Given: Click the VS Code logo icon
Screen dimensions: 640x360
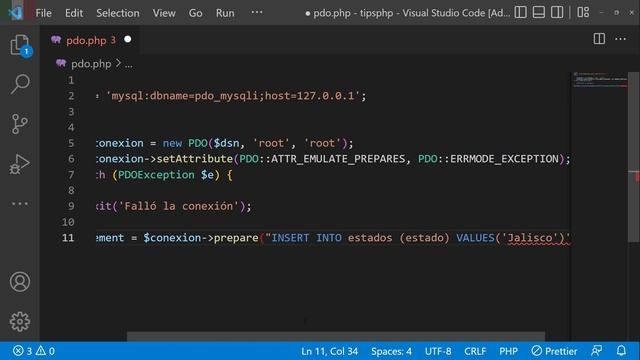Looking at the screenshot, I should 16,13.
